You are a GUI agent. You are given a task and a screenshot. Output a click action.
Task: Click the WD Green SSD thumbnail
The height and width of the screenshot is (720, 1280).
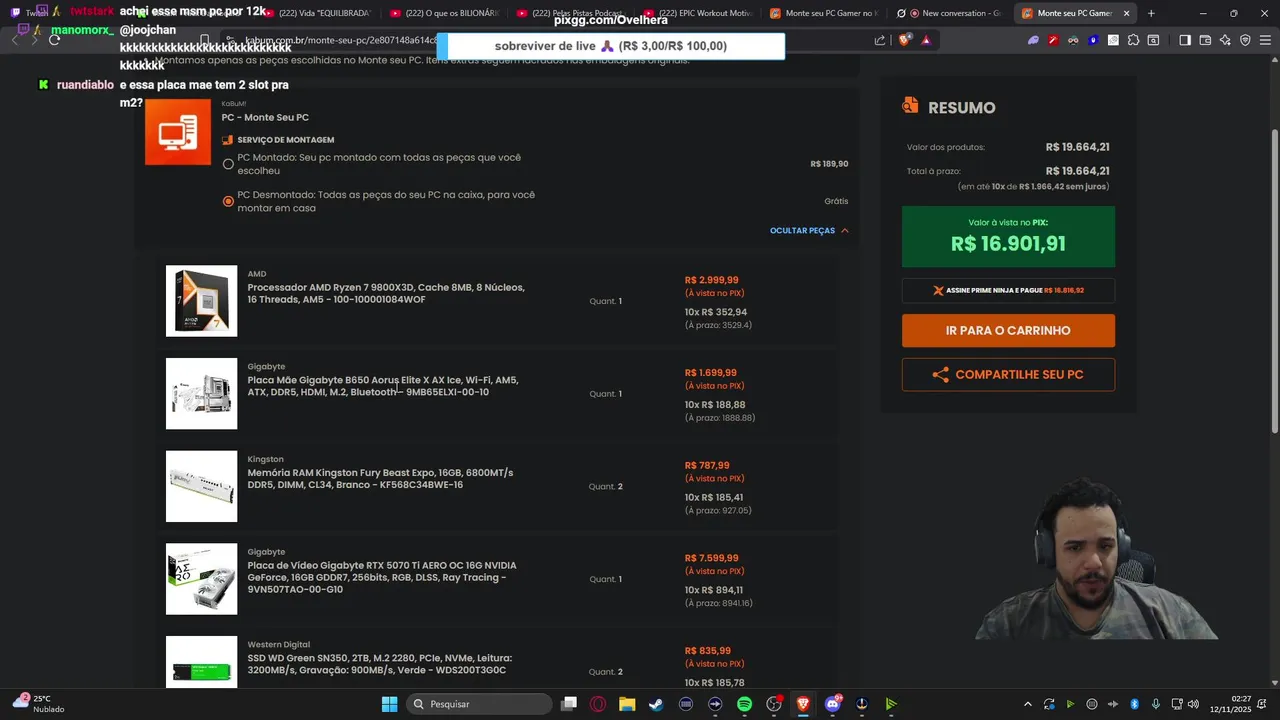(x=201, y=661)
